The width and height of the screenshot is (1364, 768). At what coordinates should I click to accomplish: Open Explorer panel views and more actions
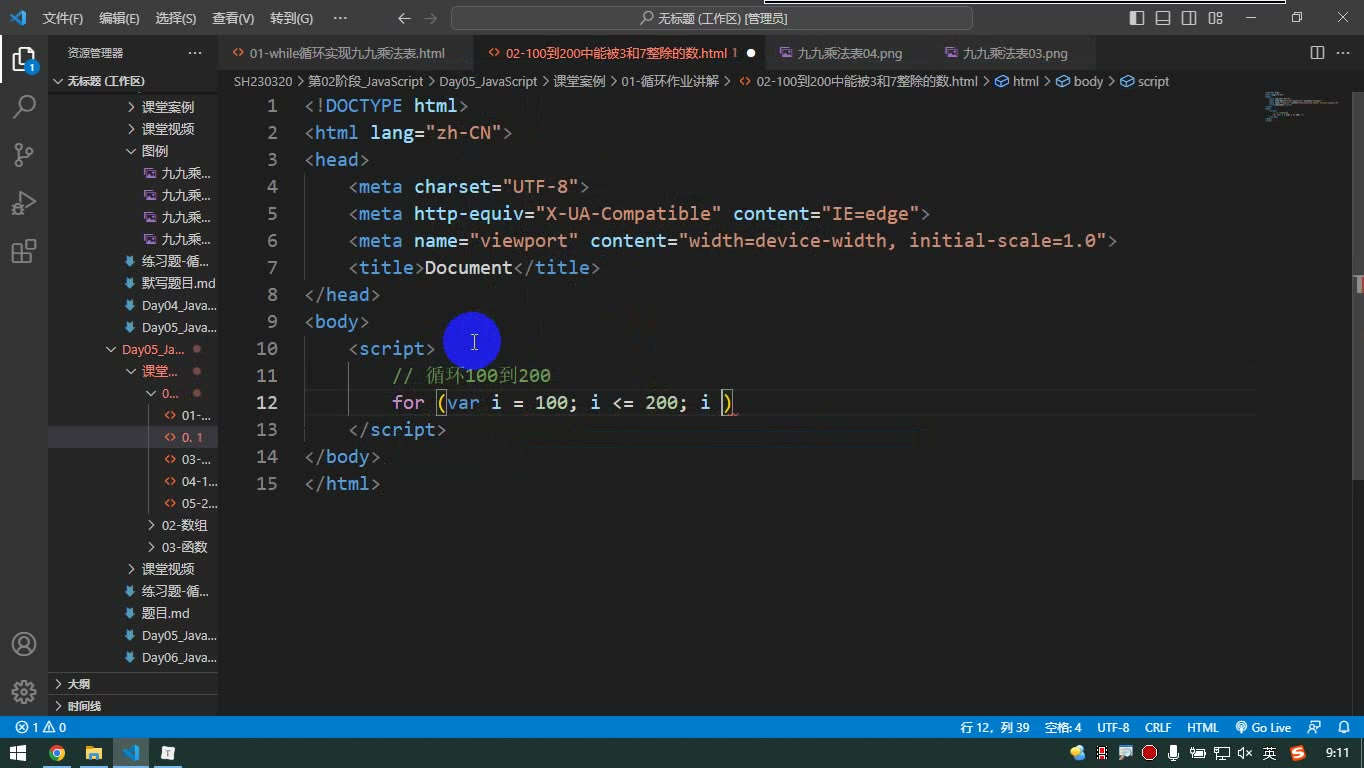coord(194,53)
